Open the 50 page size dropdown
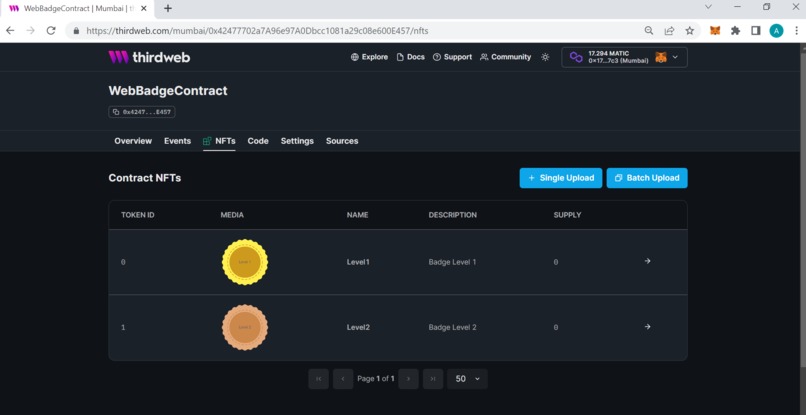This screenshot has width=806, height=415. [467, 379]
